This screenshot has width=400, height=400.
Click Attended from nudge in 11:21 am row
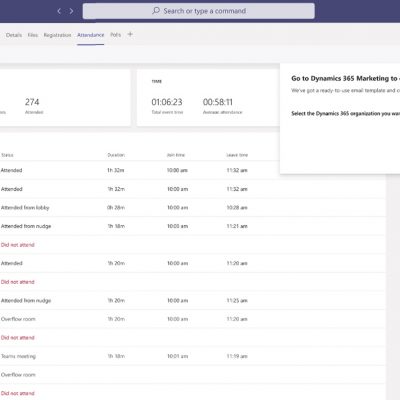pos(26,226)
